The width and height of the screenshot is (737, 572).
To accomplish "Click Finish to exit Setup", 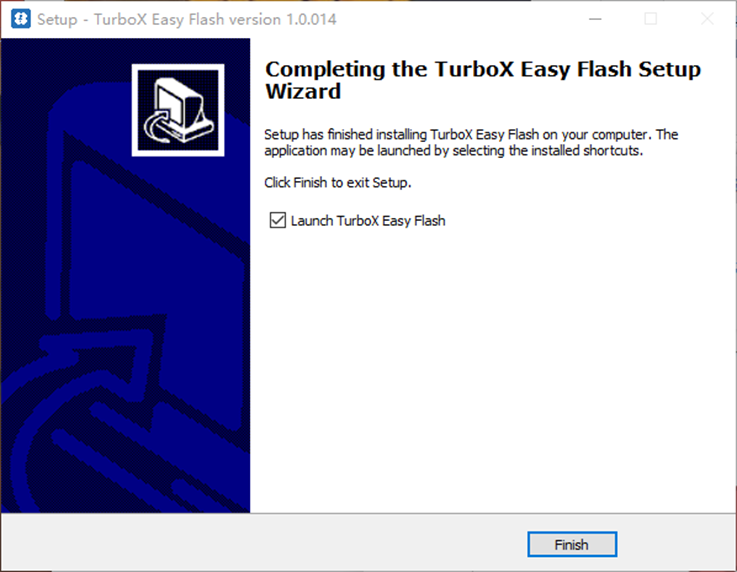I will pyautogui.click(x=572, y=544).
